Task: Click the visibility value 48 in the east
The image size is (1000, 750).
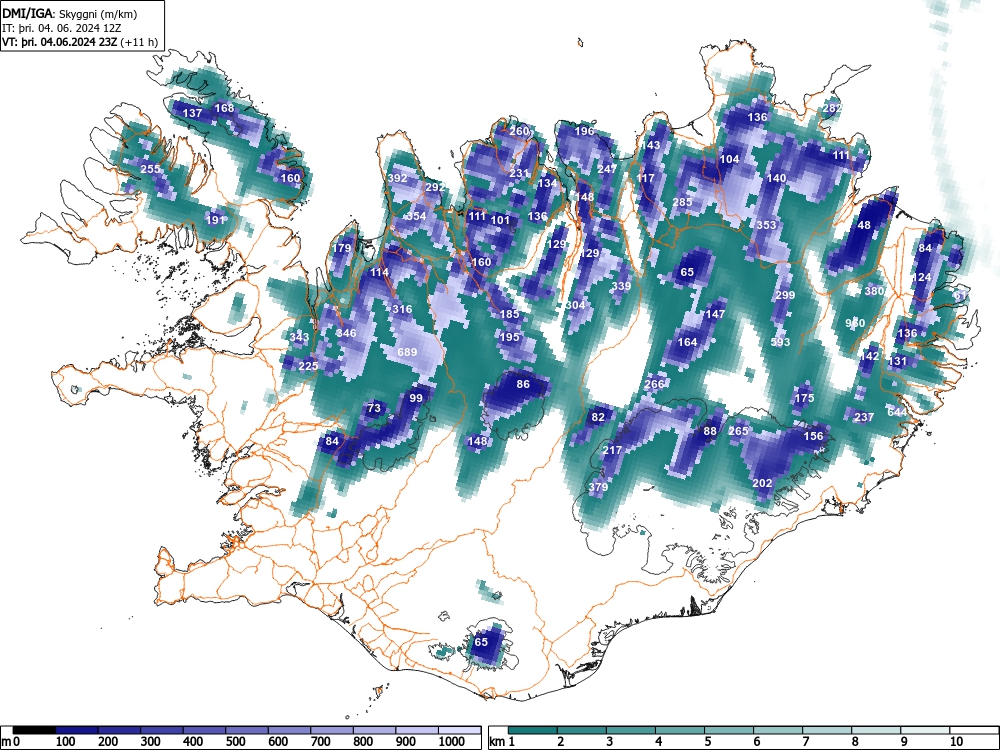Action: click(864, 225)
